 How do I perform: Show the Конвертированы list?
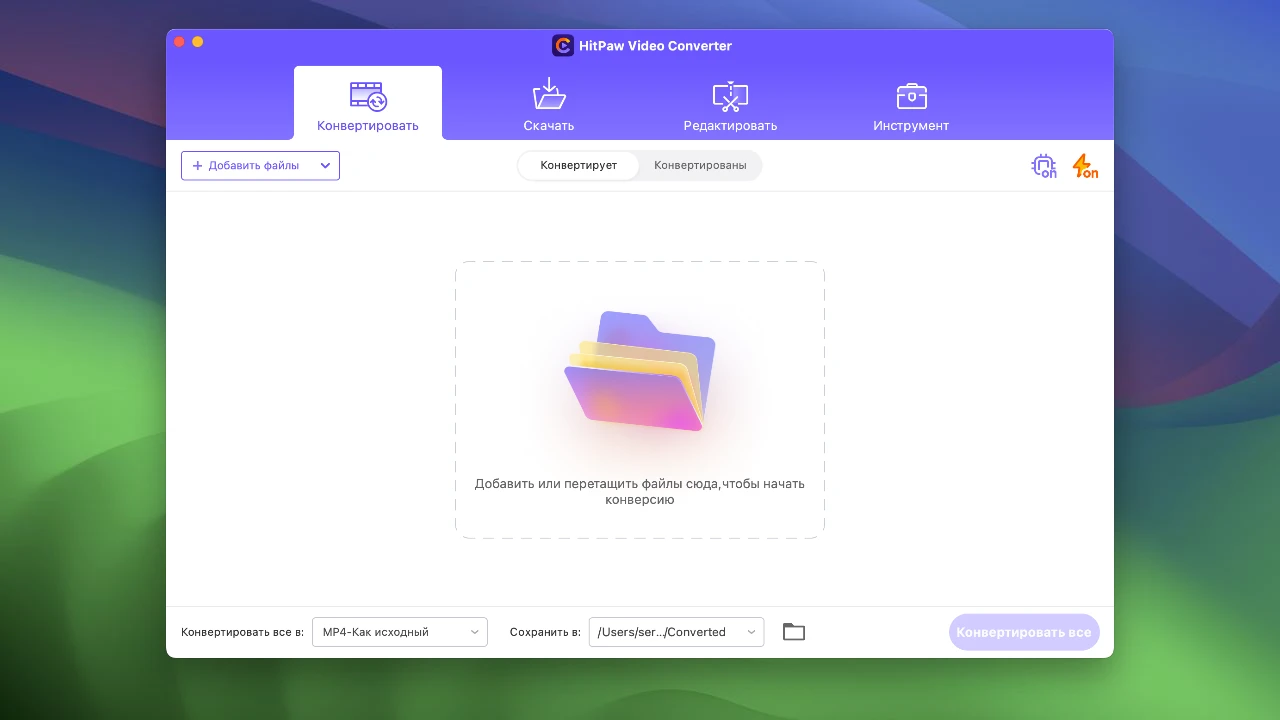[700, 166]
